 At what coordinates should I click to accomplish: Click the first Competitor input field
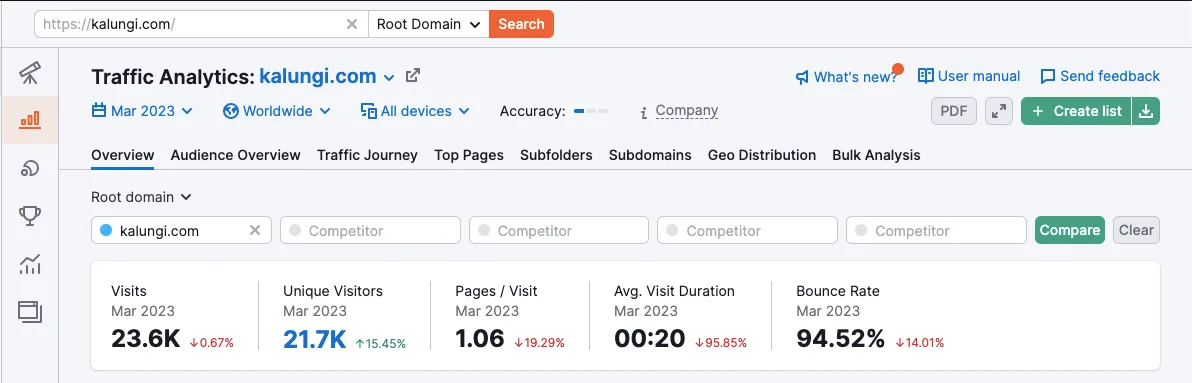[x=370, y=230]
